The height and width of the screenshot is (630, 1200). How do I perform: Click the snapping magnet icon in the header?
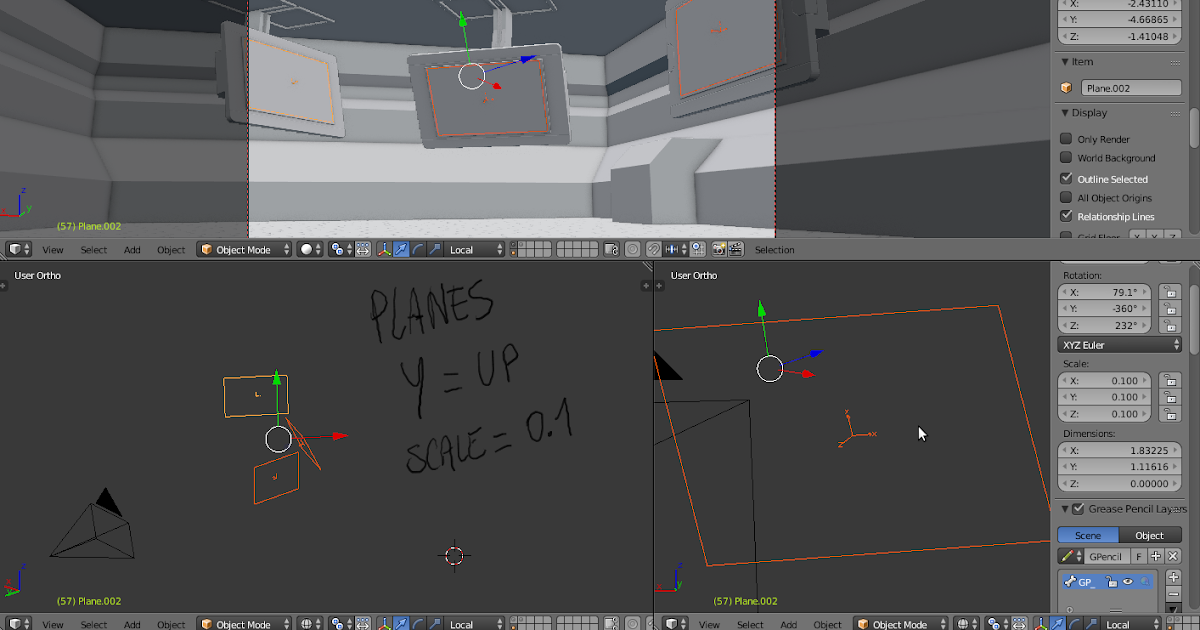click(653, 249)
